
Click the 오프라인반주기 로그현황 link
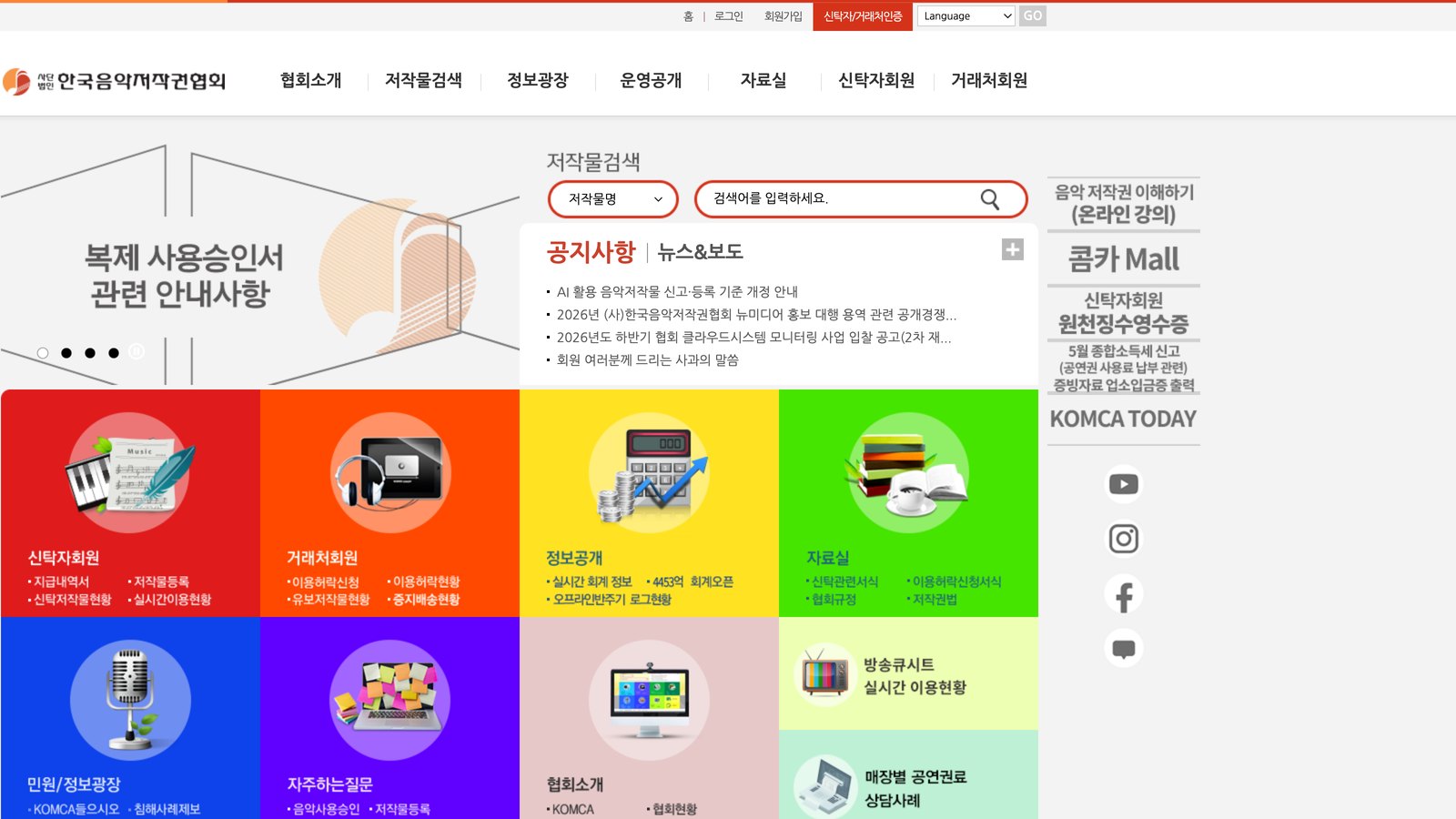612,600
